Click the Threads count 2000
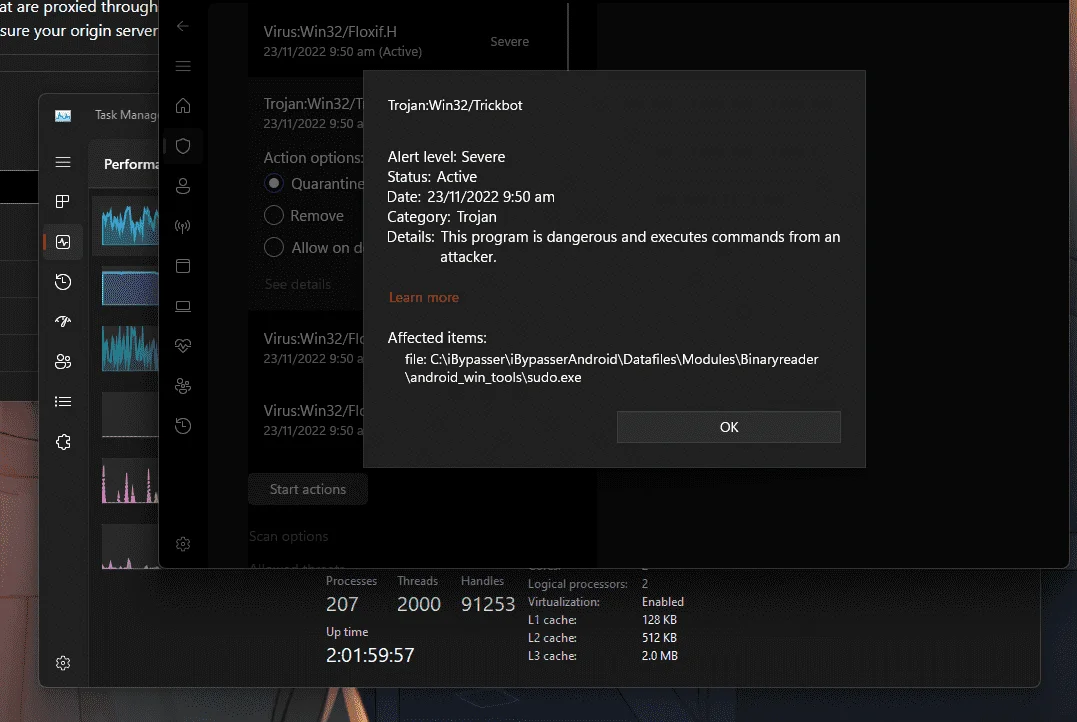This screenshot has width=1077, height=722. [419, 604]
